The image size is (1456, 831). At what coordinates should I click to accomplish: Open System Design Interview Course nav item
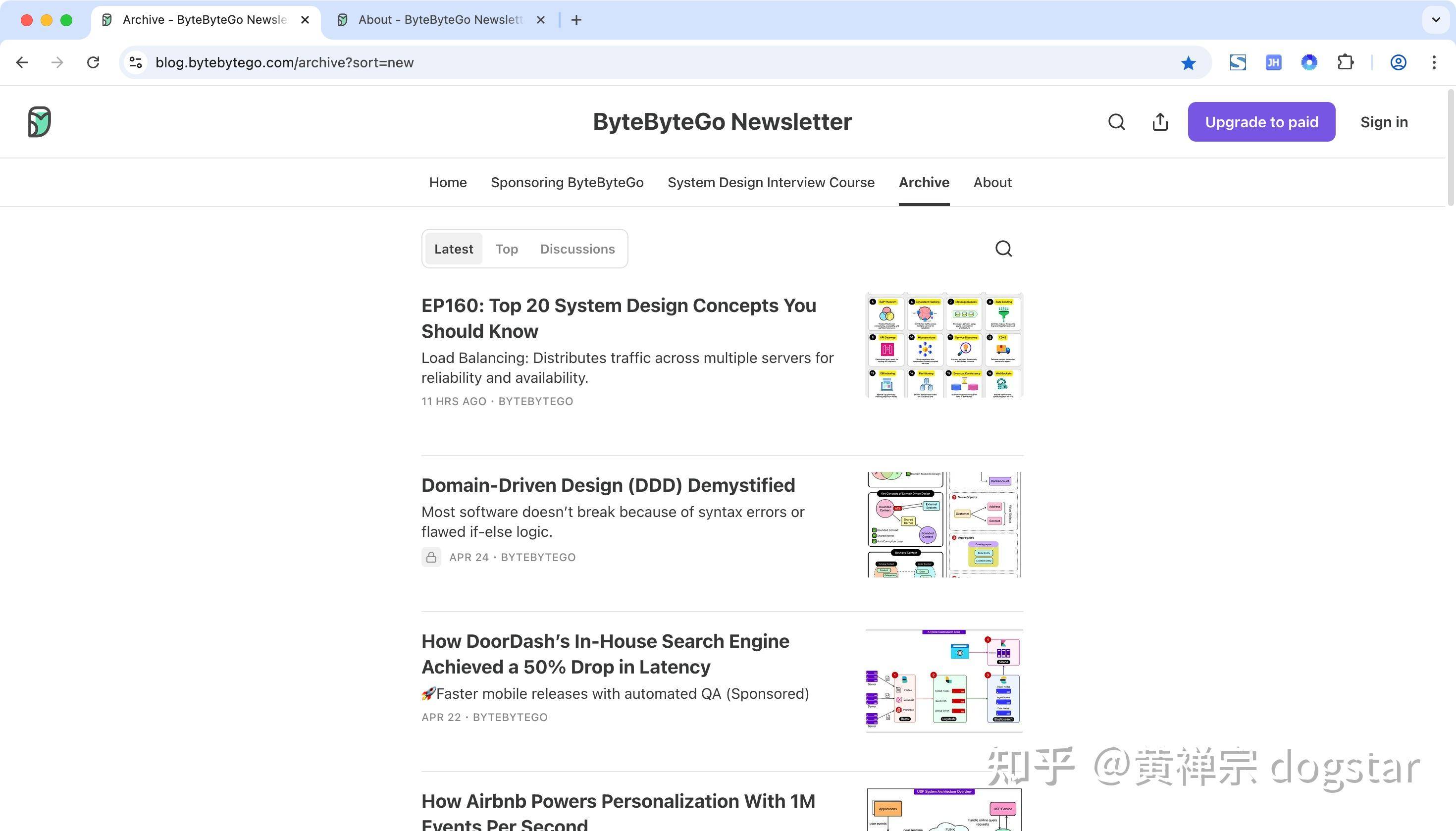[771, 183]
